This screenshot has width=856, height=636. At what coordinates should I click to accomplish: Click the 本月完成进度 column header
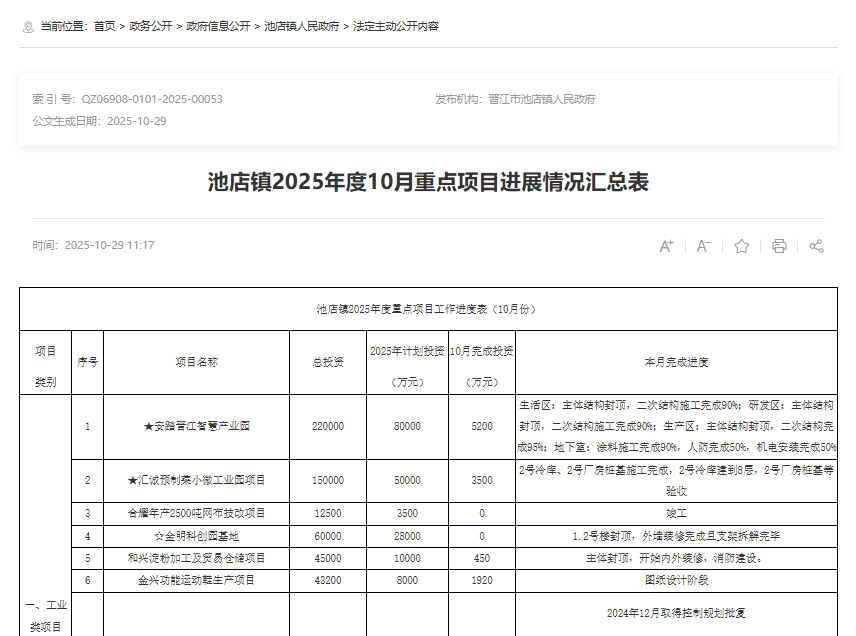[676, 362]
